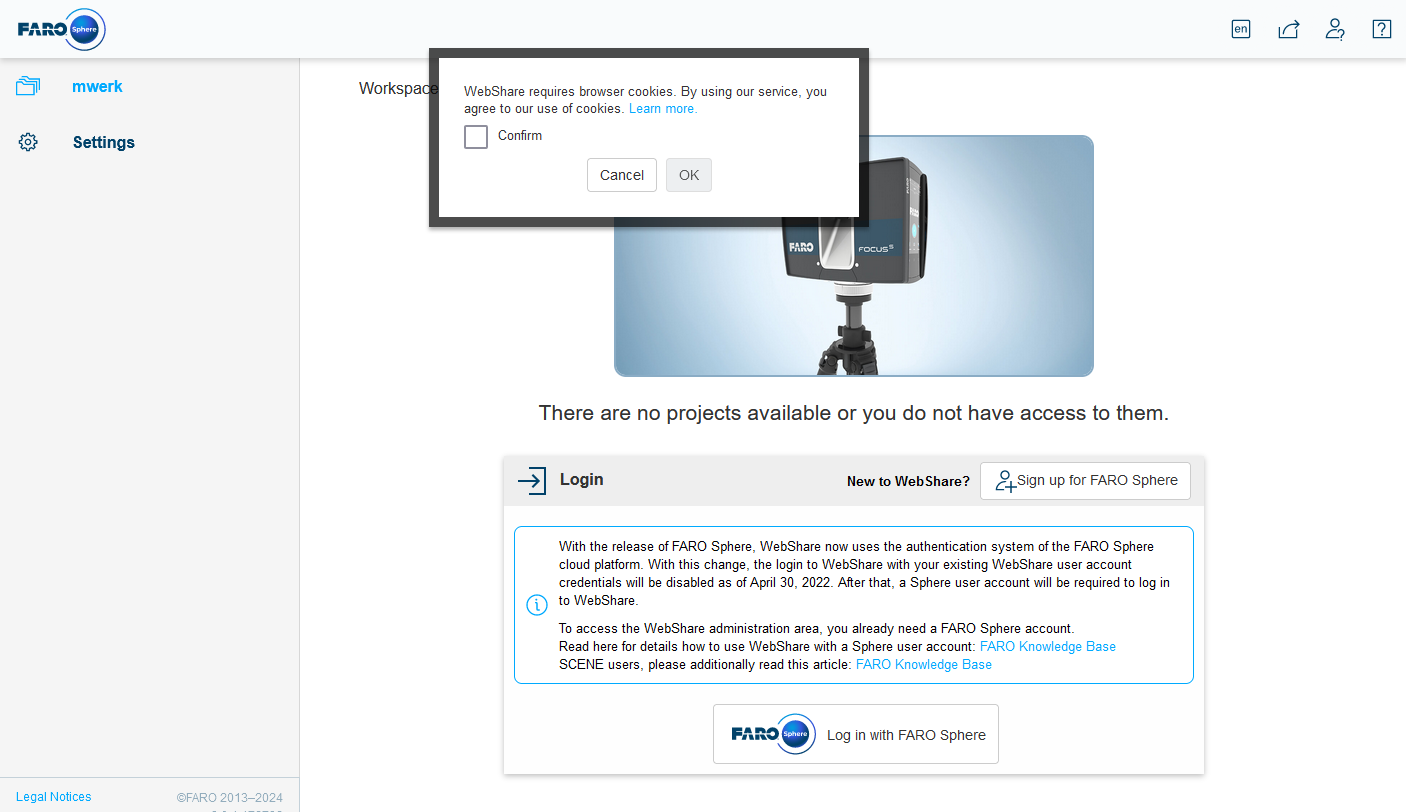Open Settings from the sidebar
This screenshot has height=812, width=1406.
pos(104,142)
